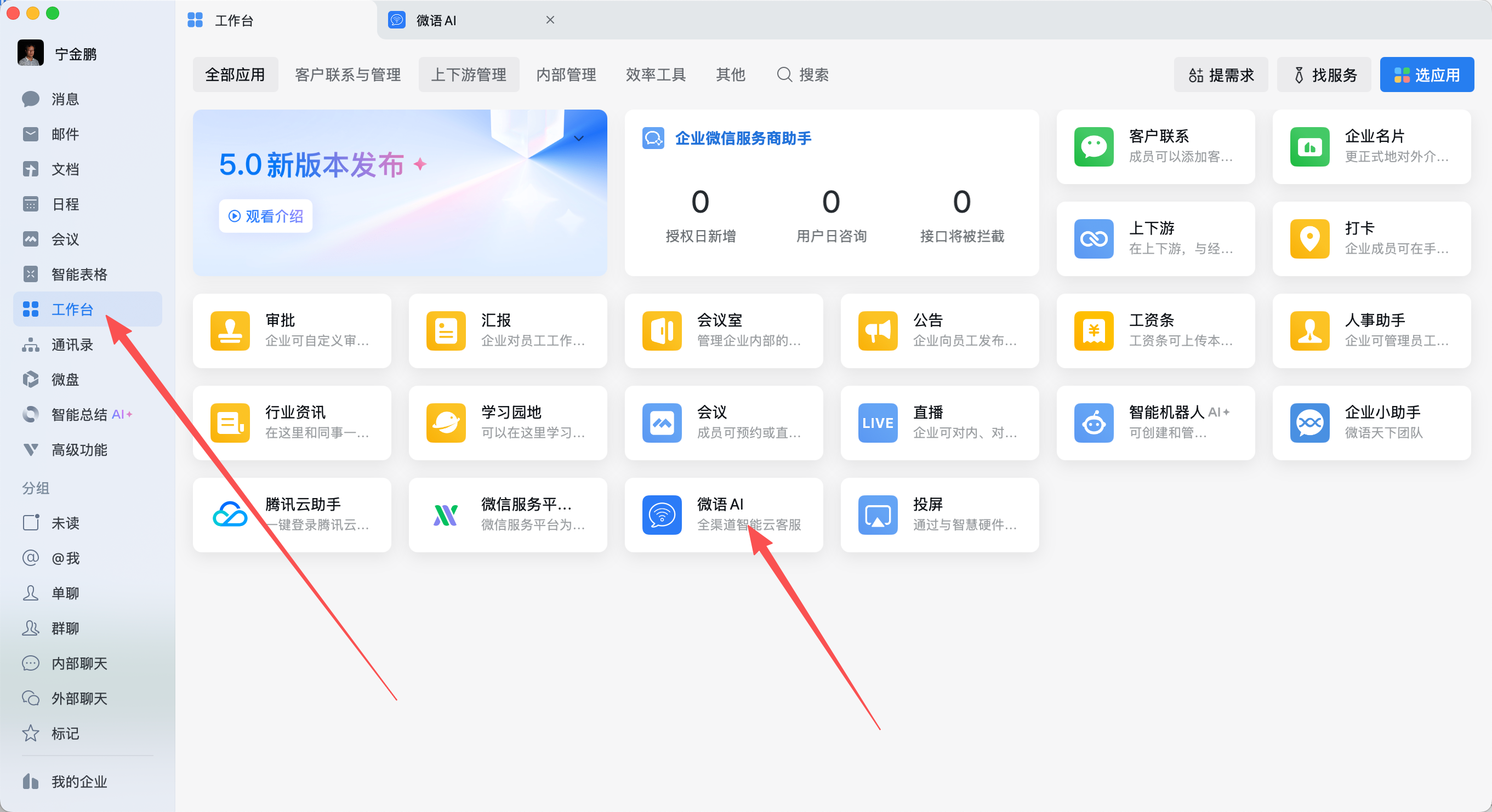Open the 智能机器人 robot icon

tap(1094, 422)
